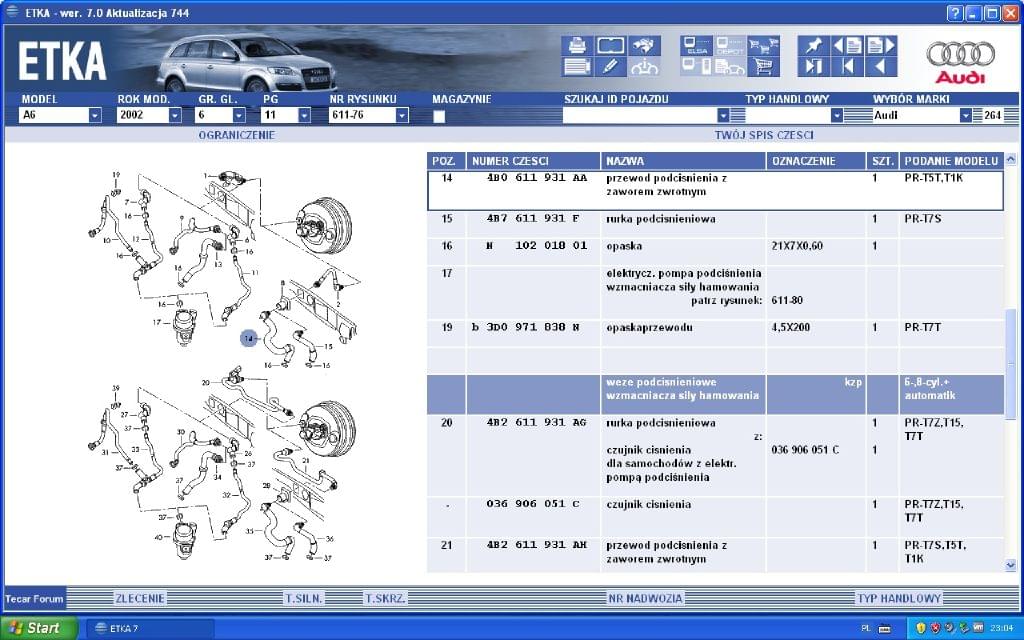Expand the GR. GL. dropdown showing 6

[239, 116]
